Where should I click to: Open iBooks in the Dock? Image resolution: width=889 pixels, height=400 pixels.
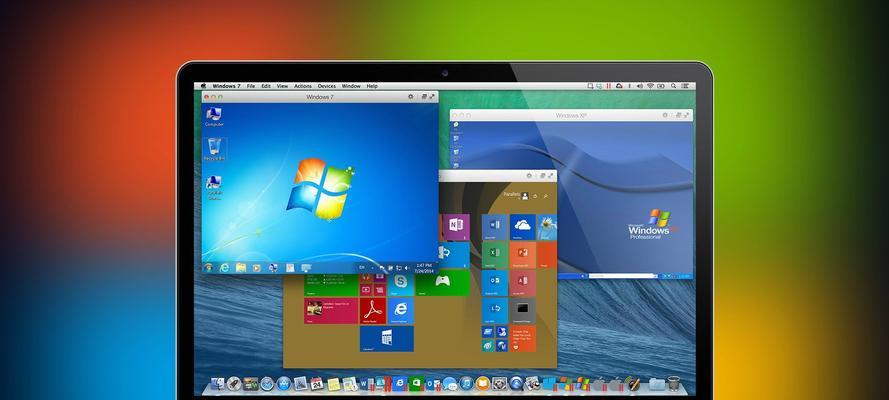(x=482, y=384)
